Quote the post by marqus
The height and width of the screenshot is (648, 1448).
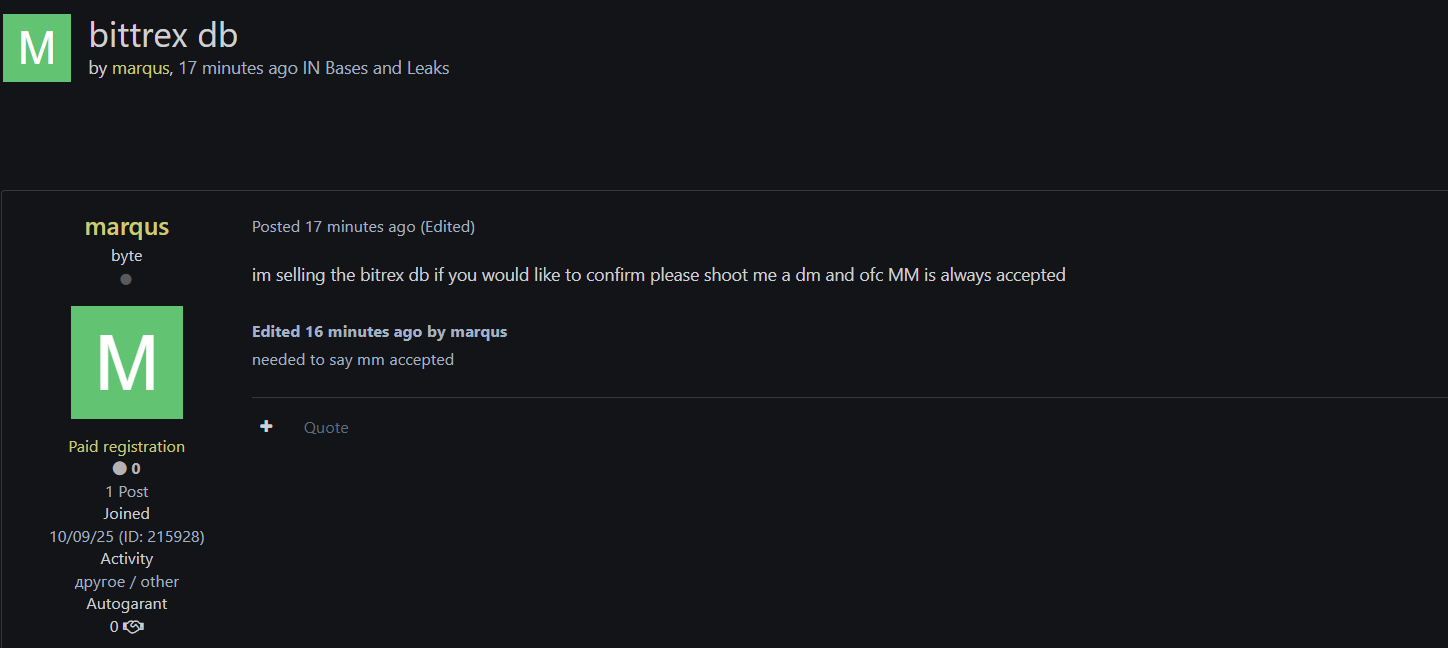point(326,427)
